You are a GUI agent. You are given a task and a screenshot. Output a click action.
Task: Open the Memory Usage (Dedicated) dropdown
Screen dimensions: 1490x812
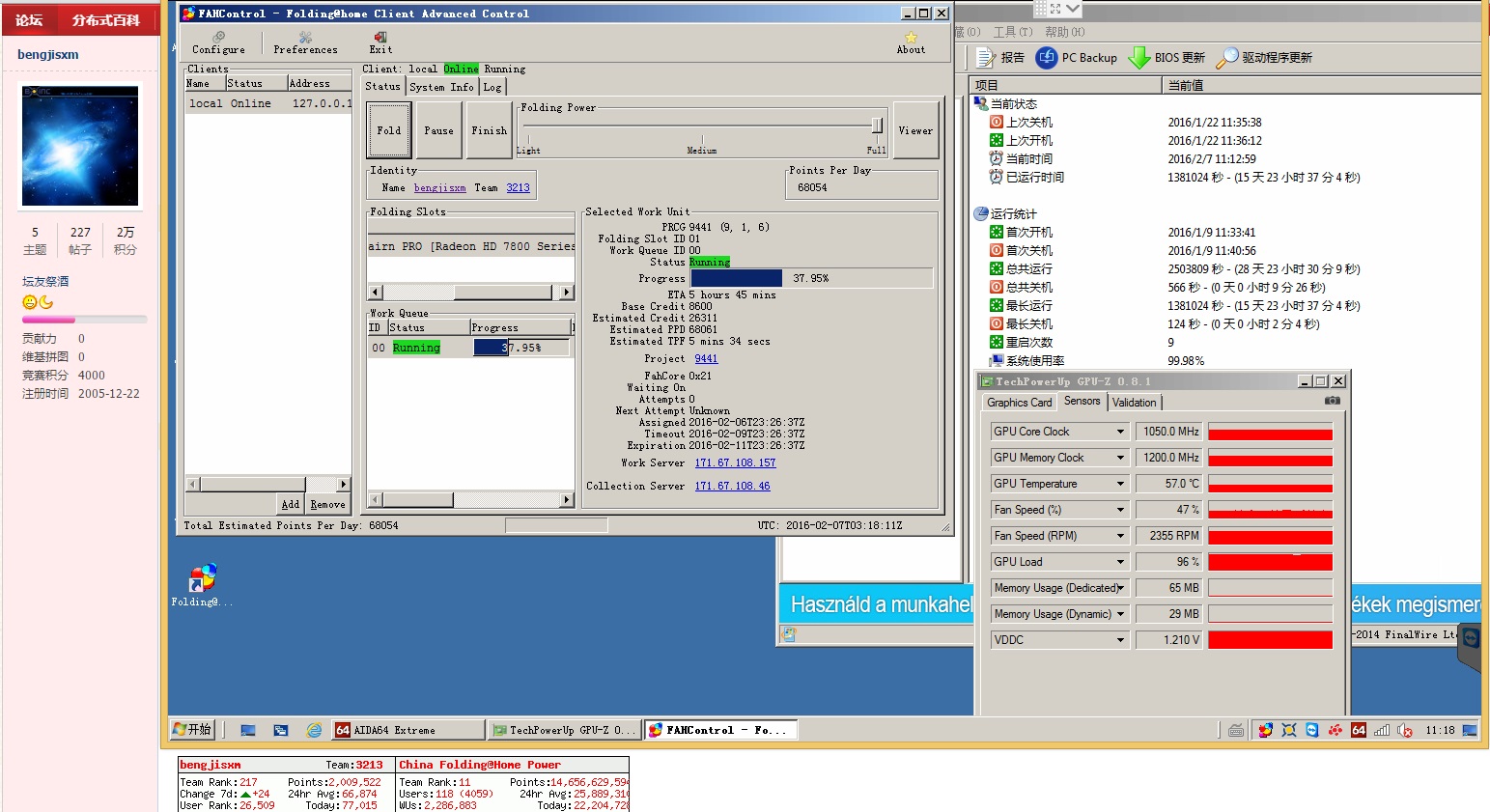pyautogui.click(x=1121, y=588)
